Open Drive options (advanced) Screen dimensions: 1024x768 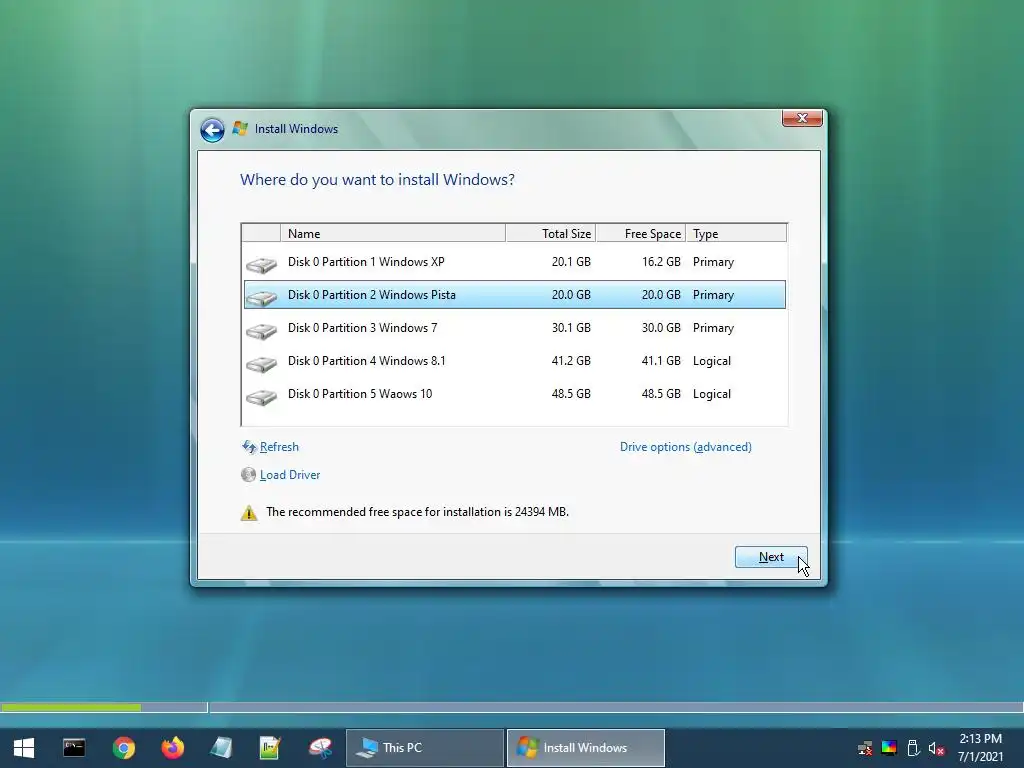(x=686, y=447)
